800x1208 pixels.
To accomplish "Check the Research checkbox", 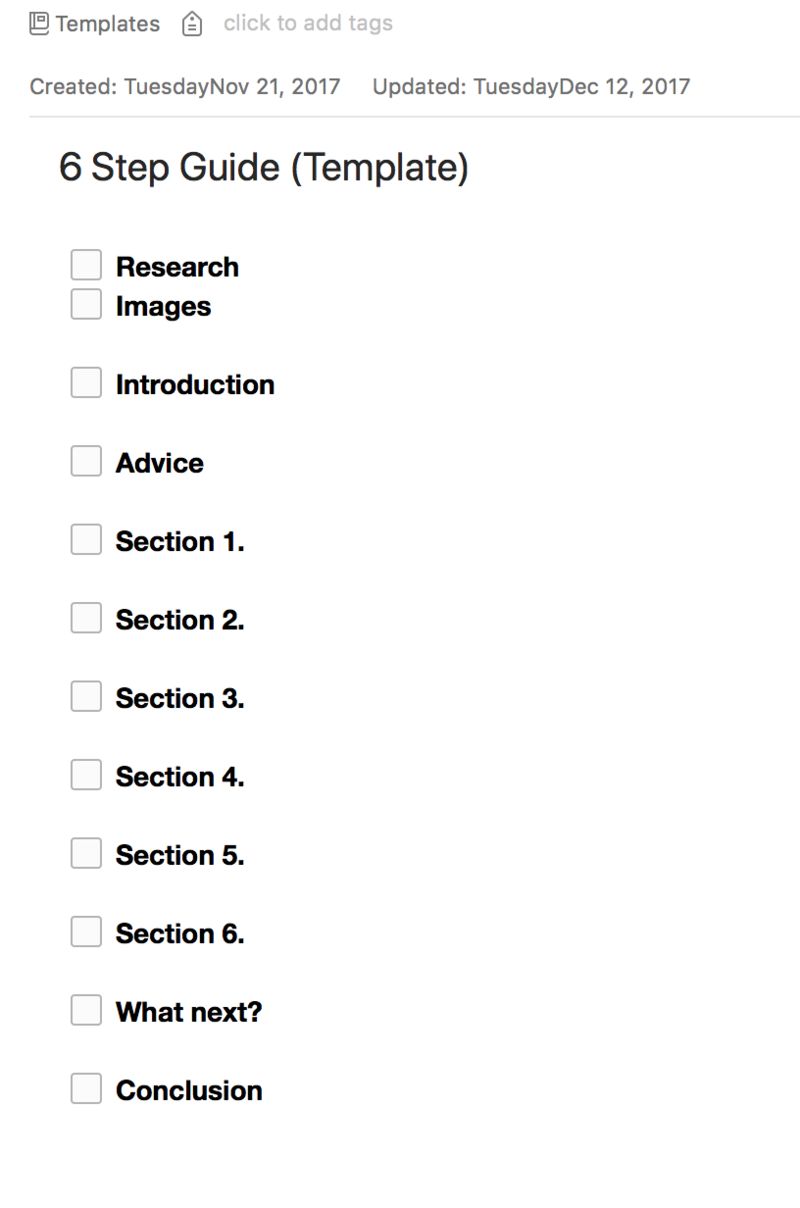I will coord(86,266).
